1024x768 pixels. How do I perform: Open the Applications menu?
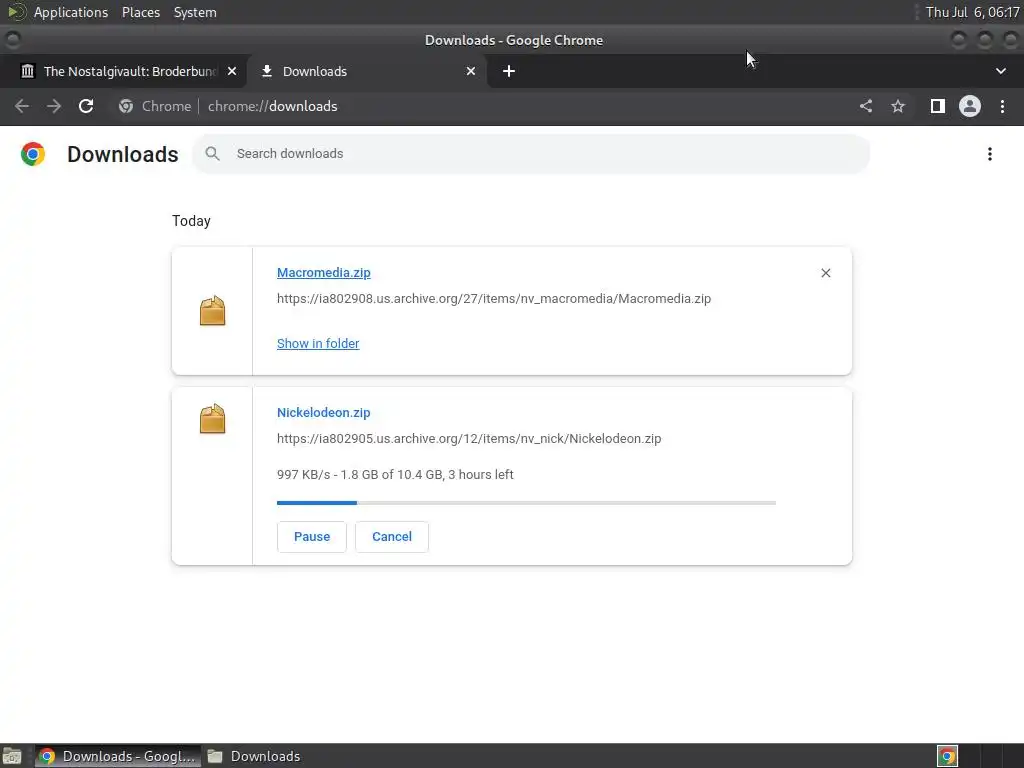tap(71, 12)
